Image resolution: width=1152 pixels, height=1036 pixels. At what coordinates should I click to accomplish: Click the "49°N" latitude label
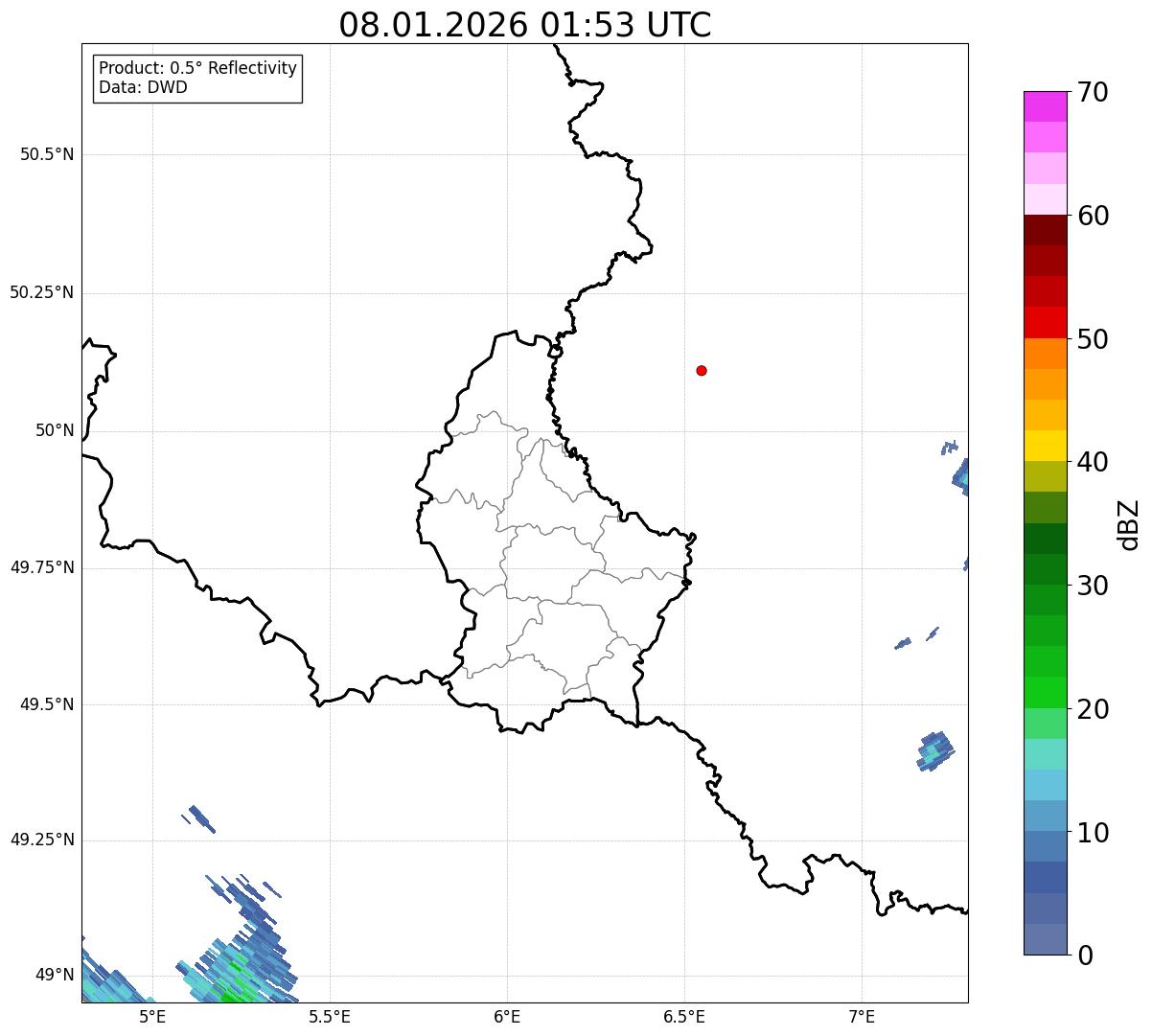[55, 976]
